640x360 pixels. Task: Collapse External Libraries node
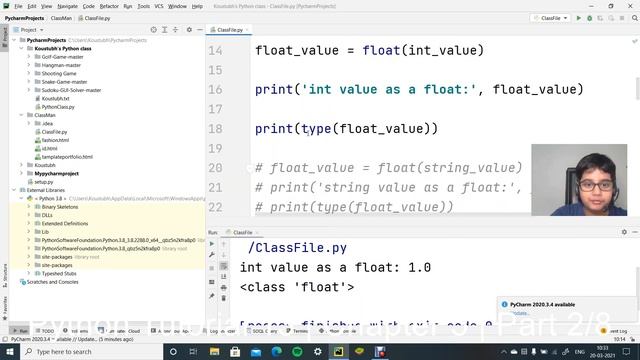[x=14, y=190]
